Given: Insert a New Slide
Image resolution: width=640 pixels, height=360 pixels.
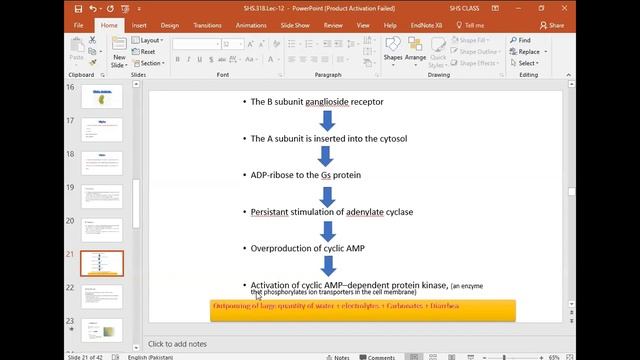Looking at the screenshot, I should pos(119,52).
